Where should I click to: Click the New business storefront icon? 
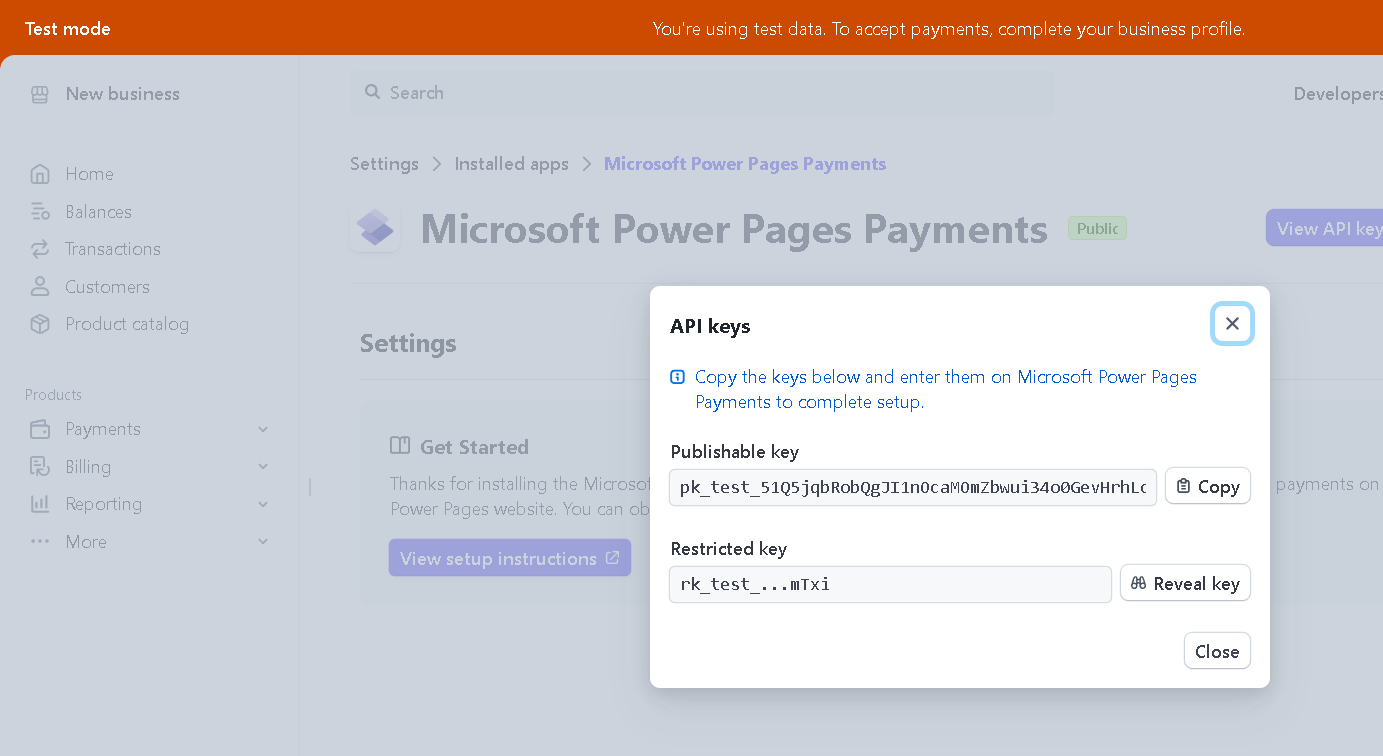pos(40,94)
